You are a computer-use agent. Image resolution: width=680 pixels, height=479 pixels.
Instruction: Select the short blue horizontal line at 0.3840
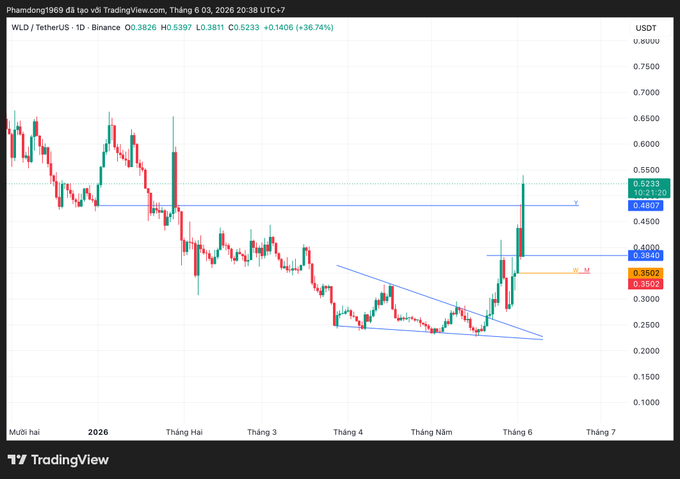(557, 255)
